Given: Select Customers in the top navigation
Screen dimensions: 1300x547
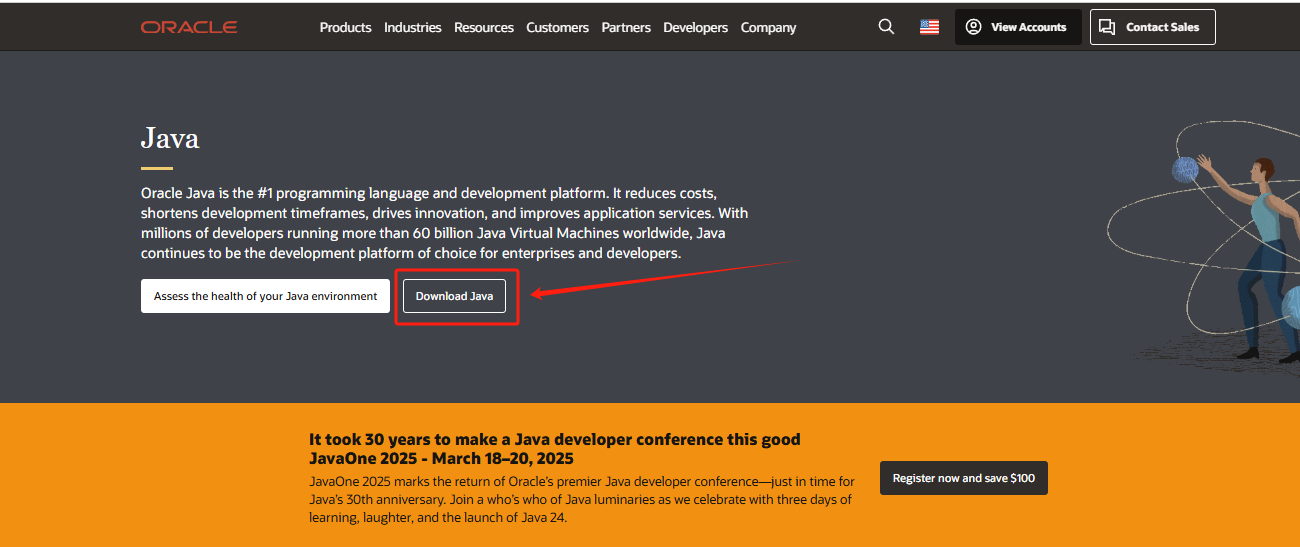Looking at the screenshot, I should [x=557, y=27].
